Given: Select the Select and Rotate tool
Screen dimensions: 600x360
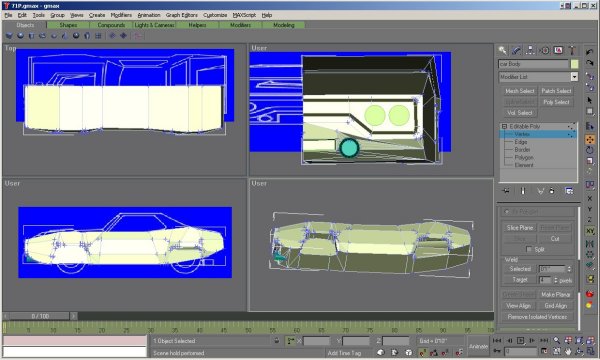Looking at the screenshot, I should tap(590, 150).
